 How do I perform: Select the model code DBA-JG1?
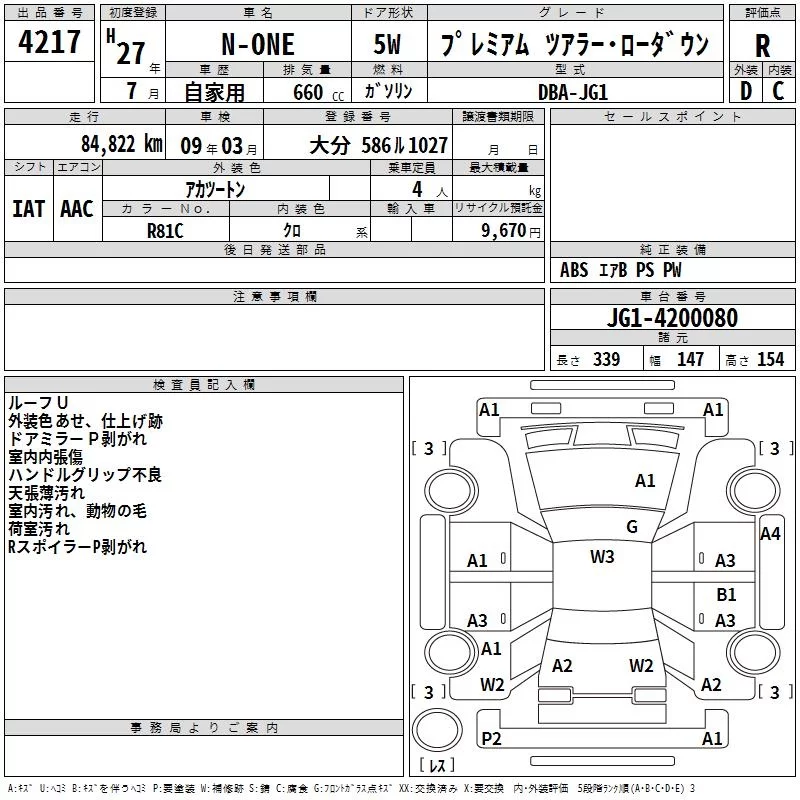click(573, 92)
